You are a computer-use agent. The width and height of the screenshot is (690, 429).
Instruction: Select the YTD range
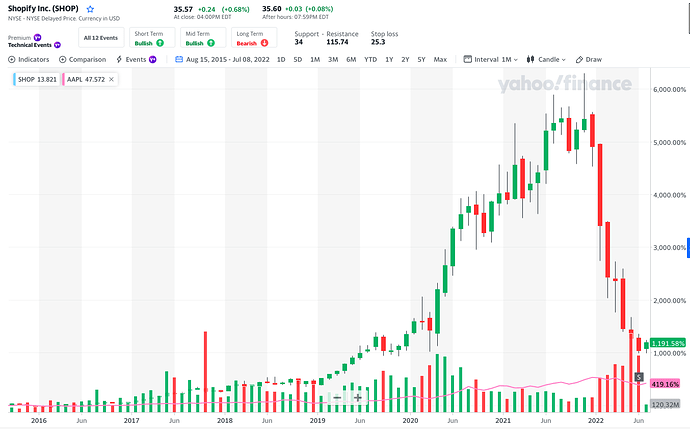371,59
